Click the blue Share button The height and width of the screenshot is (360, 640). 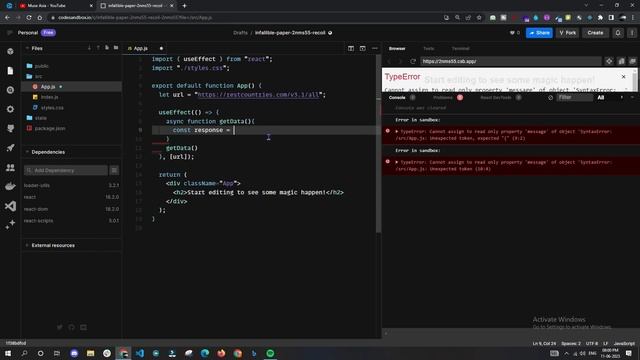539,33
